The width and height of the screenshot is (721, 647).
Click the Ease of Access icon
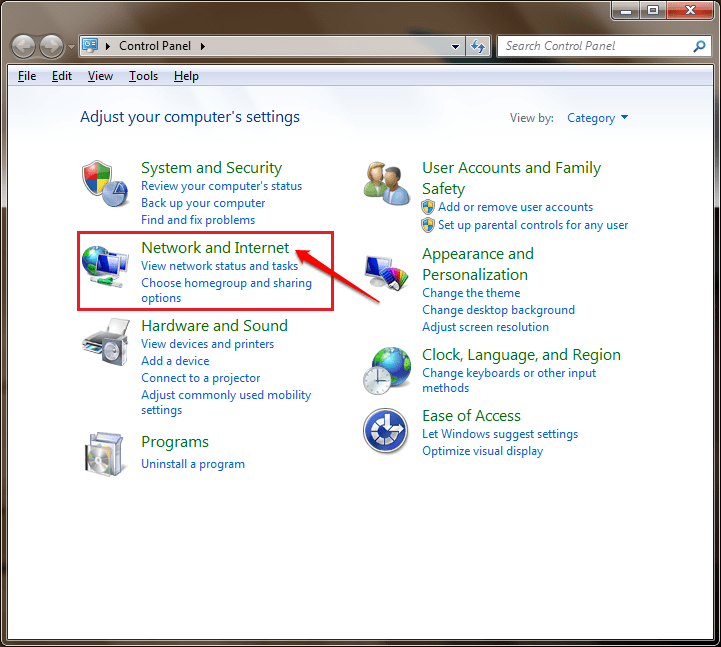pos(385,431)
